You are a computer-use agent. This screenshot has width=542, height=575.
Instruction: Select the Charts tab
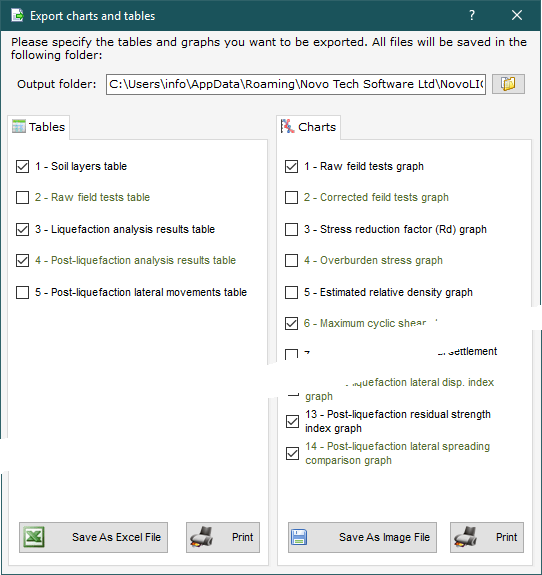(x=308, y=127)
